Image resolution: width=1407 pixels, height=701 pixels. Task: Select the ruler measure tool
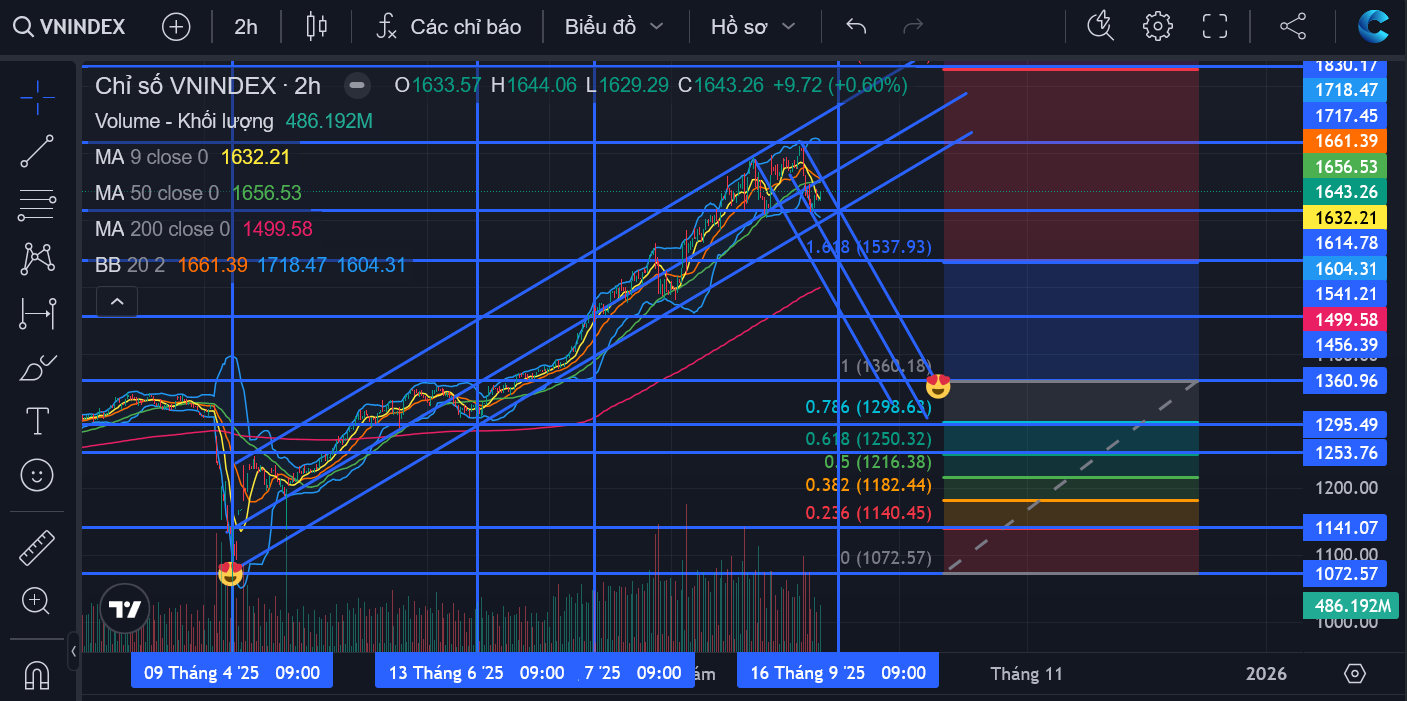(x=37, y=547)
